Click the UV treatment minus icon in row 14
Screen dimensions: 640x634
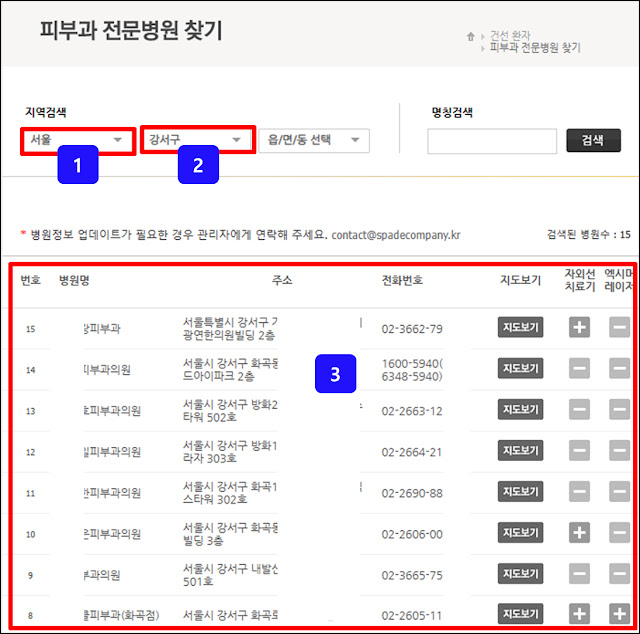click(x=579, y=368)
